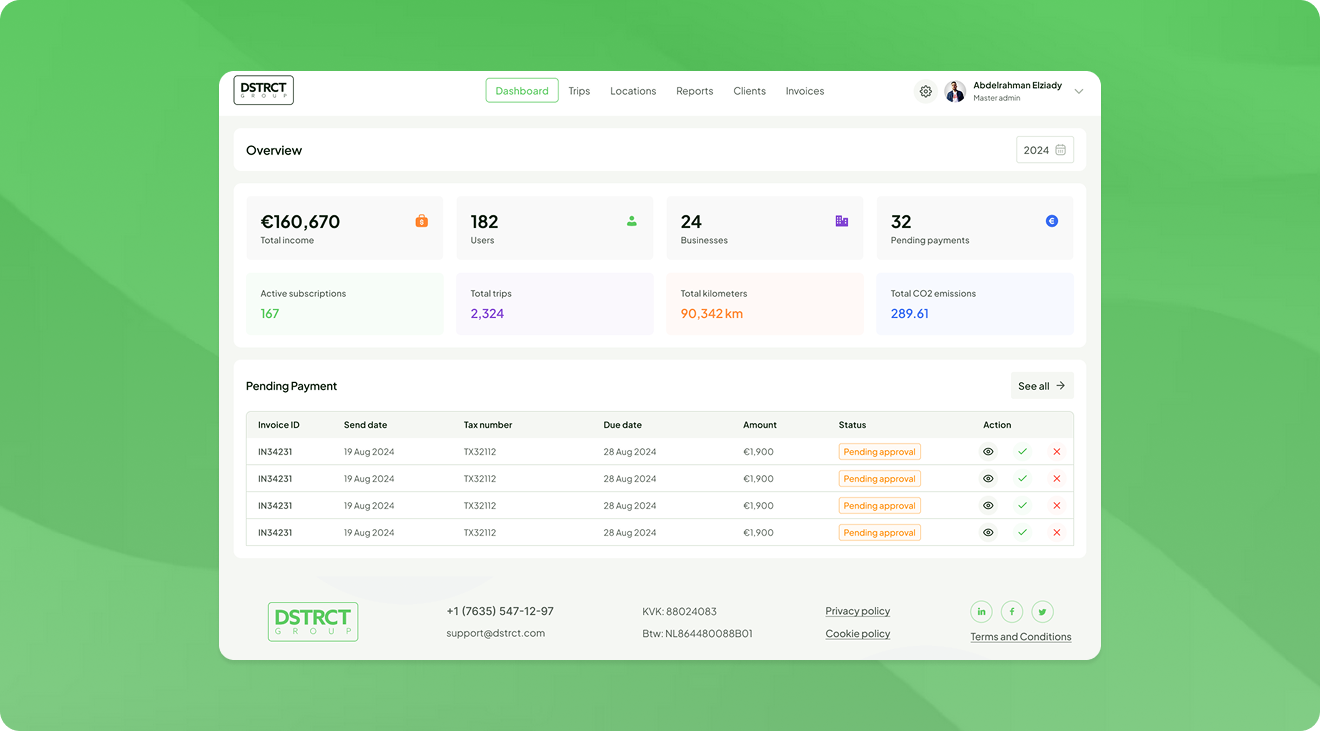Click the Twitter icon in footer
Screen dimensions: 1320x731
pyautogui.click(x=1042, y=611)
